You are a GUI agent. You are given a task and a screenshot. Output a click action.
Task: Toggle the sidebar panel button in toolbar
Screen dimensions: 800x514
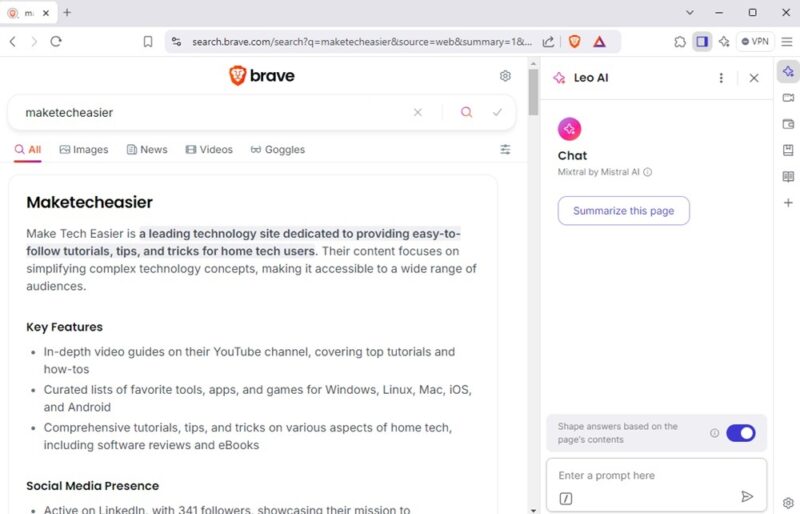coord(702,41)
